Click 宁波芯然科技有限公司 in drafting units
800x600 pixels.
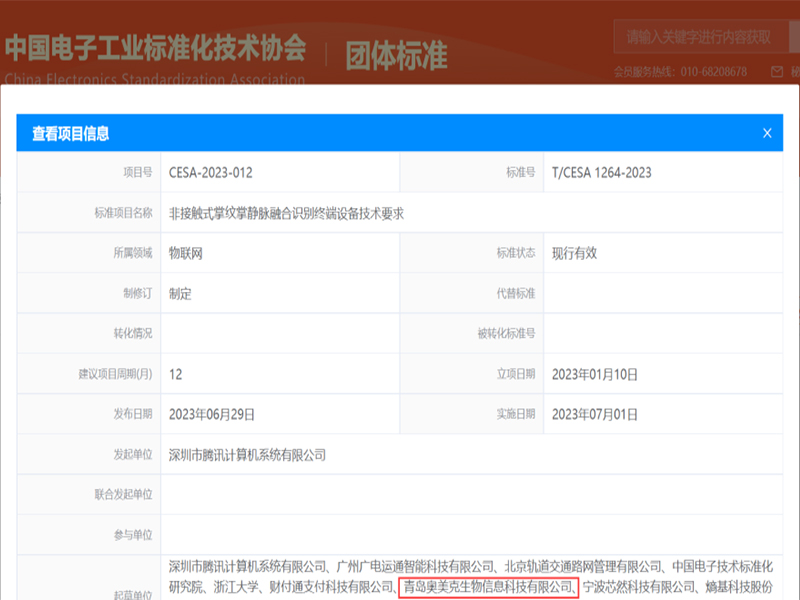click(639, 587)
